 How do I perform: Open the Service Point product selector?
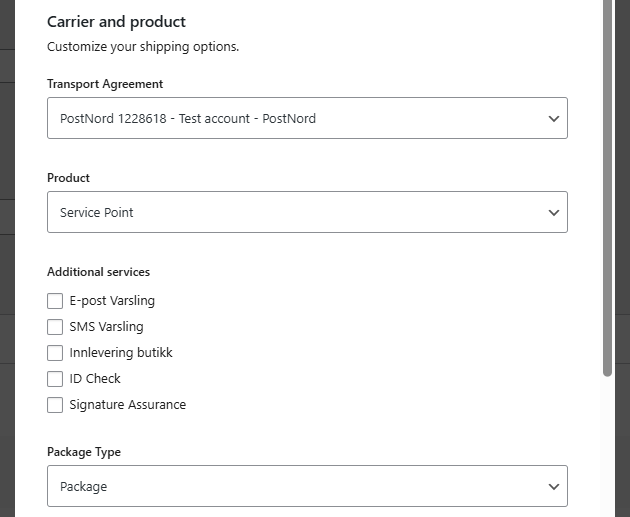tap(300, 212)
